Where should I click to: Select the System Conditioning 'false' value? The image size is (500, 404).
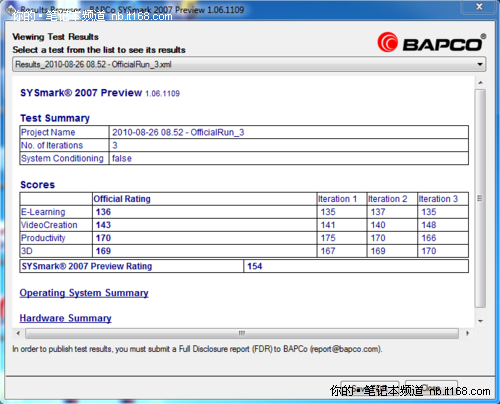point(122,158)
